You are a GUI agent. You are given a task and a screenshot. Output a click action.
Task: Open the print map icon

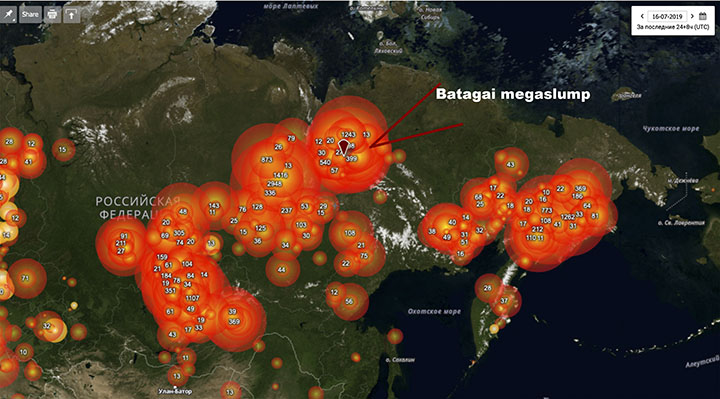(x=52, y=14)
